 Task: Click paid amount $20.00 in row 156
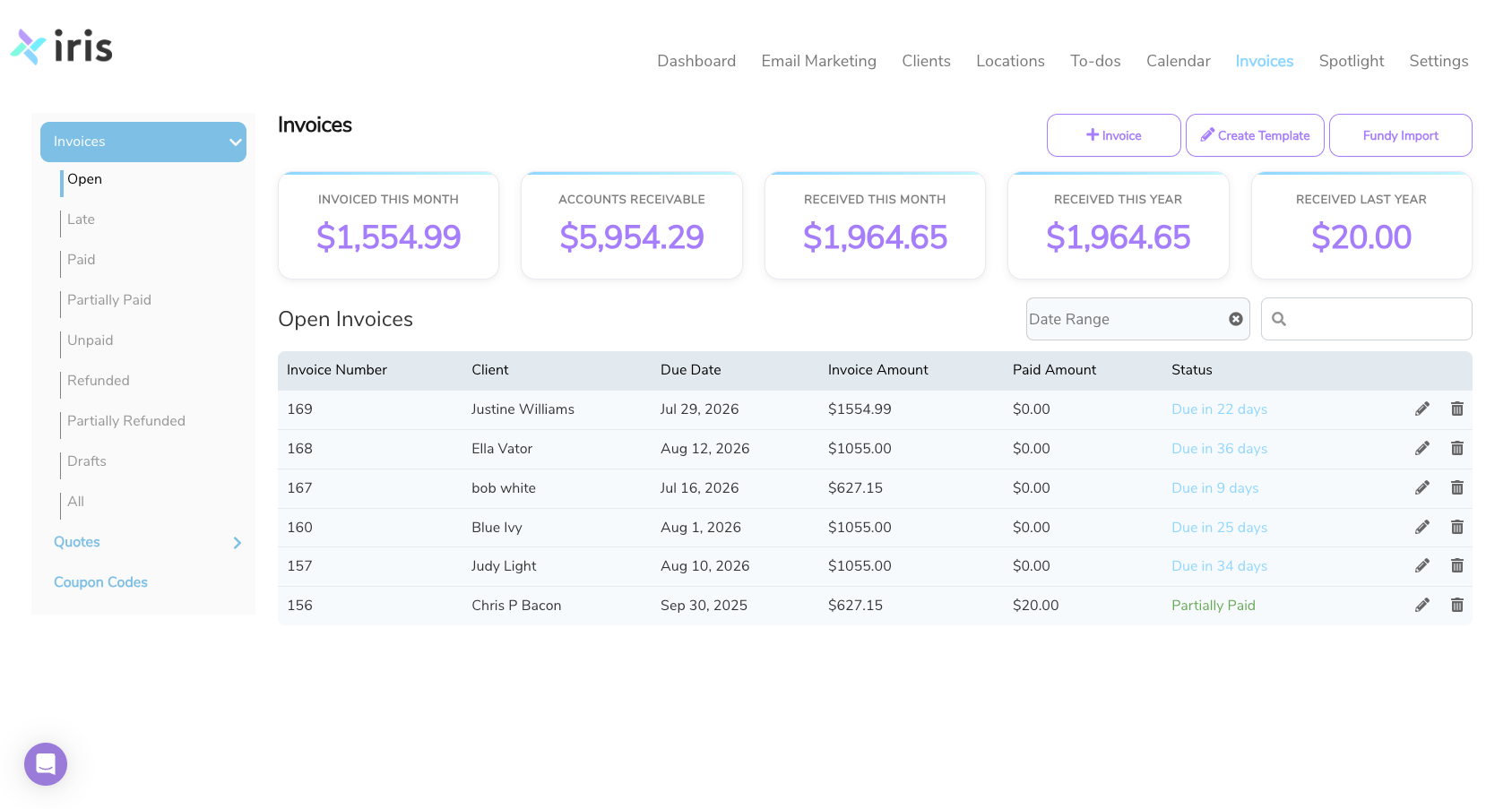(x=1036, y=606)
